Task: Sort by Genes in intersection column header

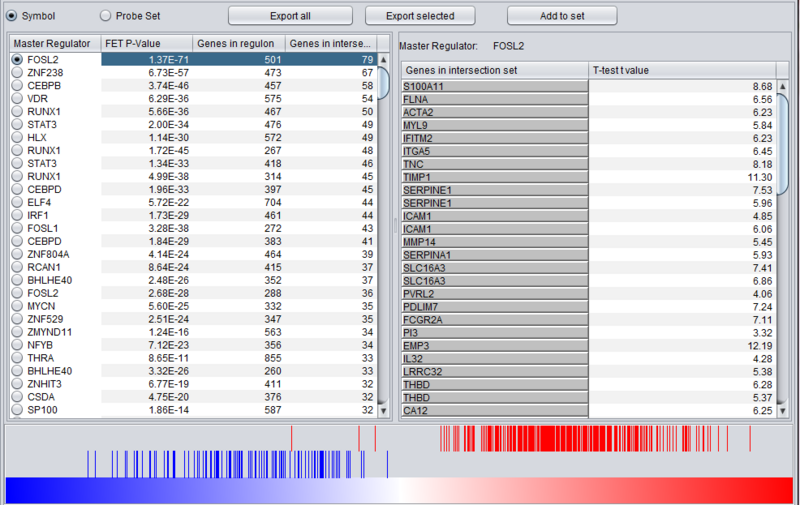Action: pyautogui.click(x=331, y=43)
